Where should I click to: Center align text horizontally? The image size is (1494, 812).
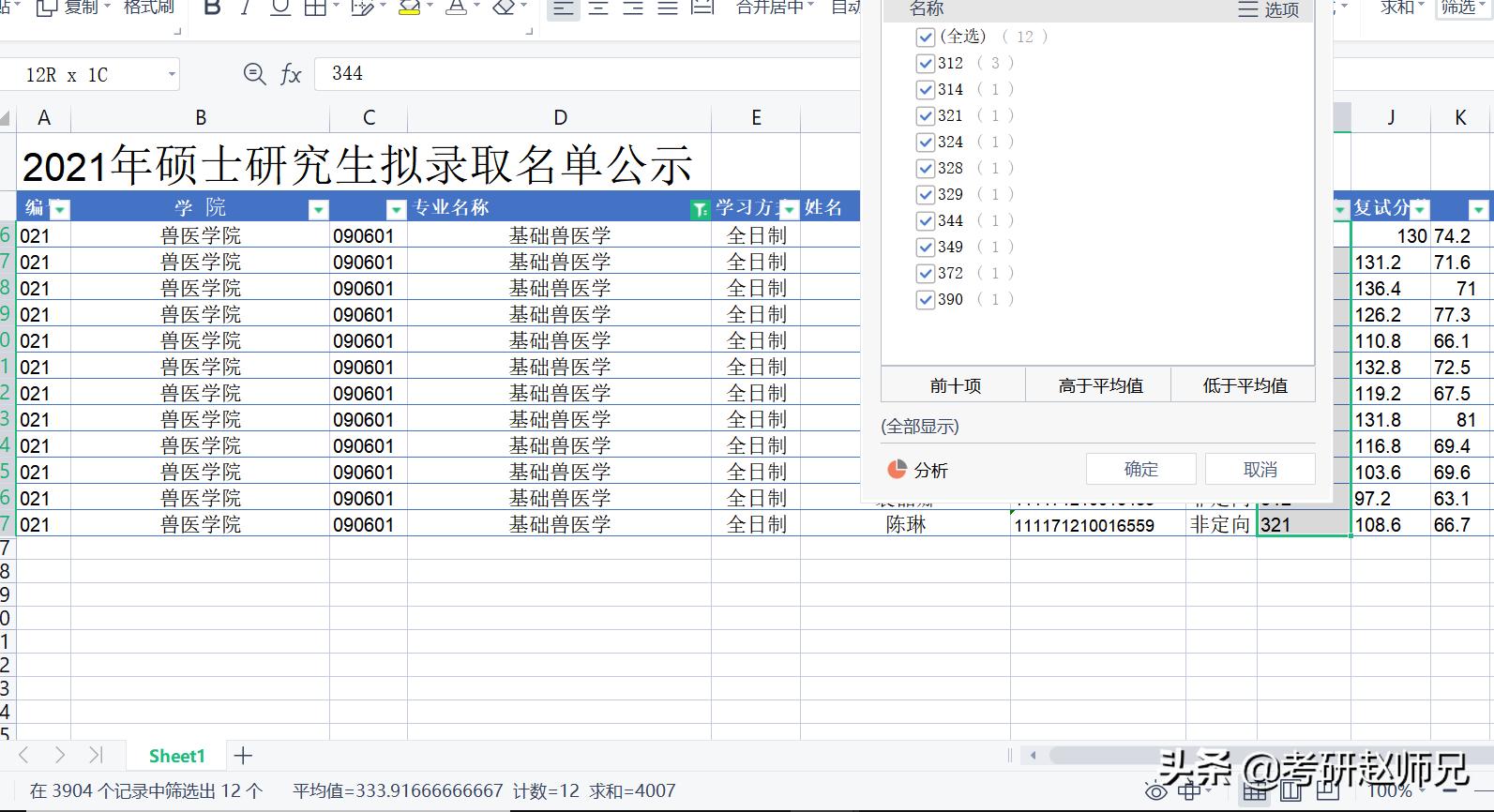598,8
